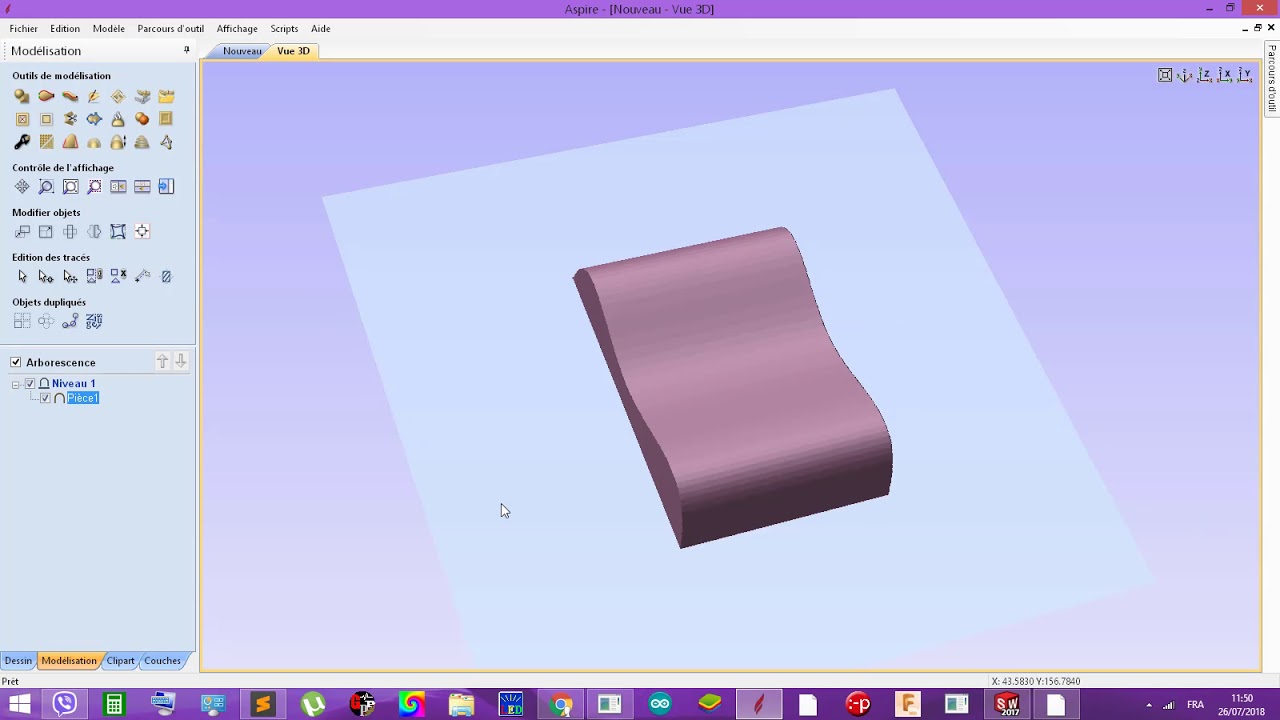Viewport: 1280px width, 720px height.
Task: Click zoom to selection icon
Action: [94, 187]
